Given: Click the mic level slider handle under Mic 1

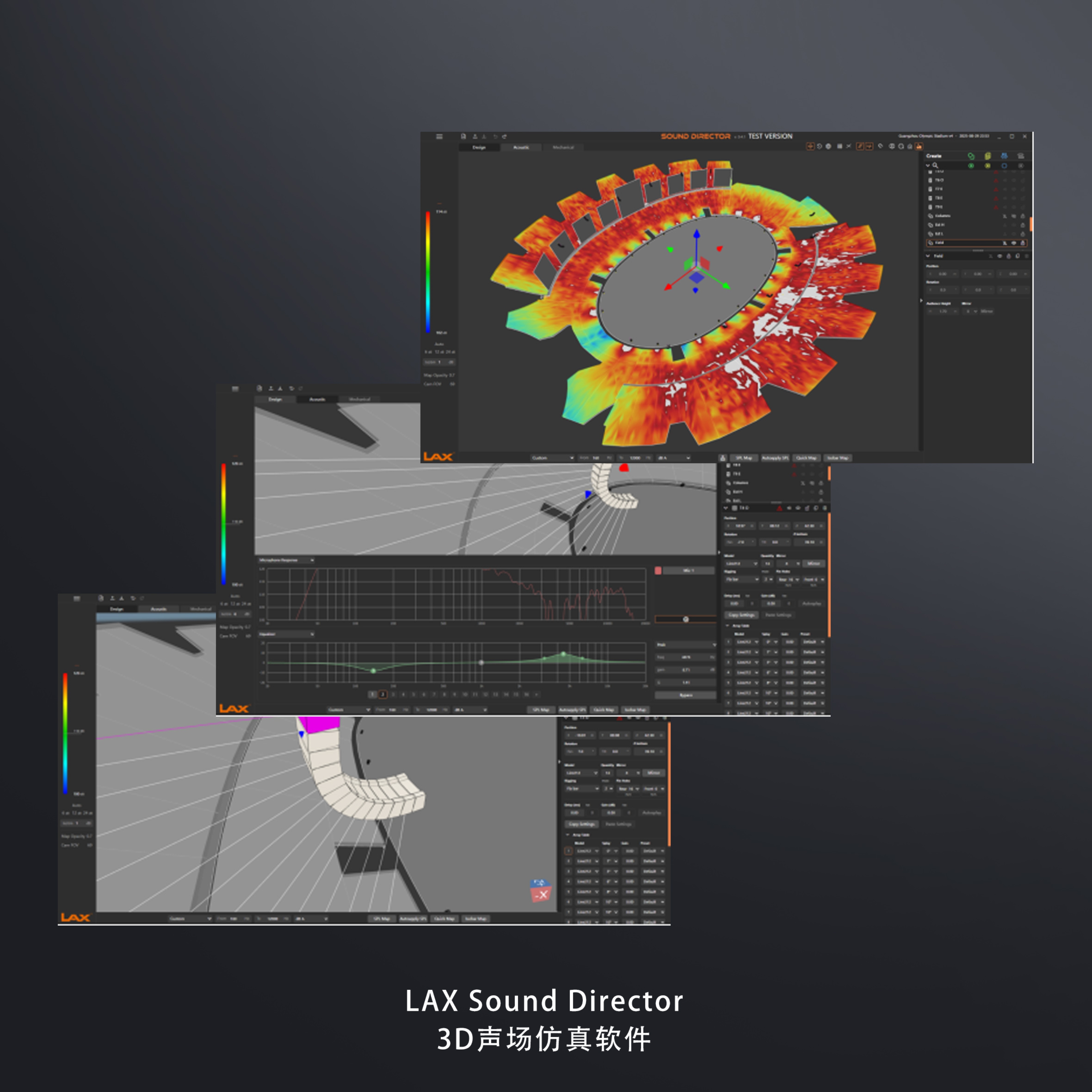Looking at the screenshot, I should pos(686,619).
